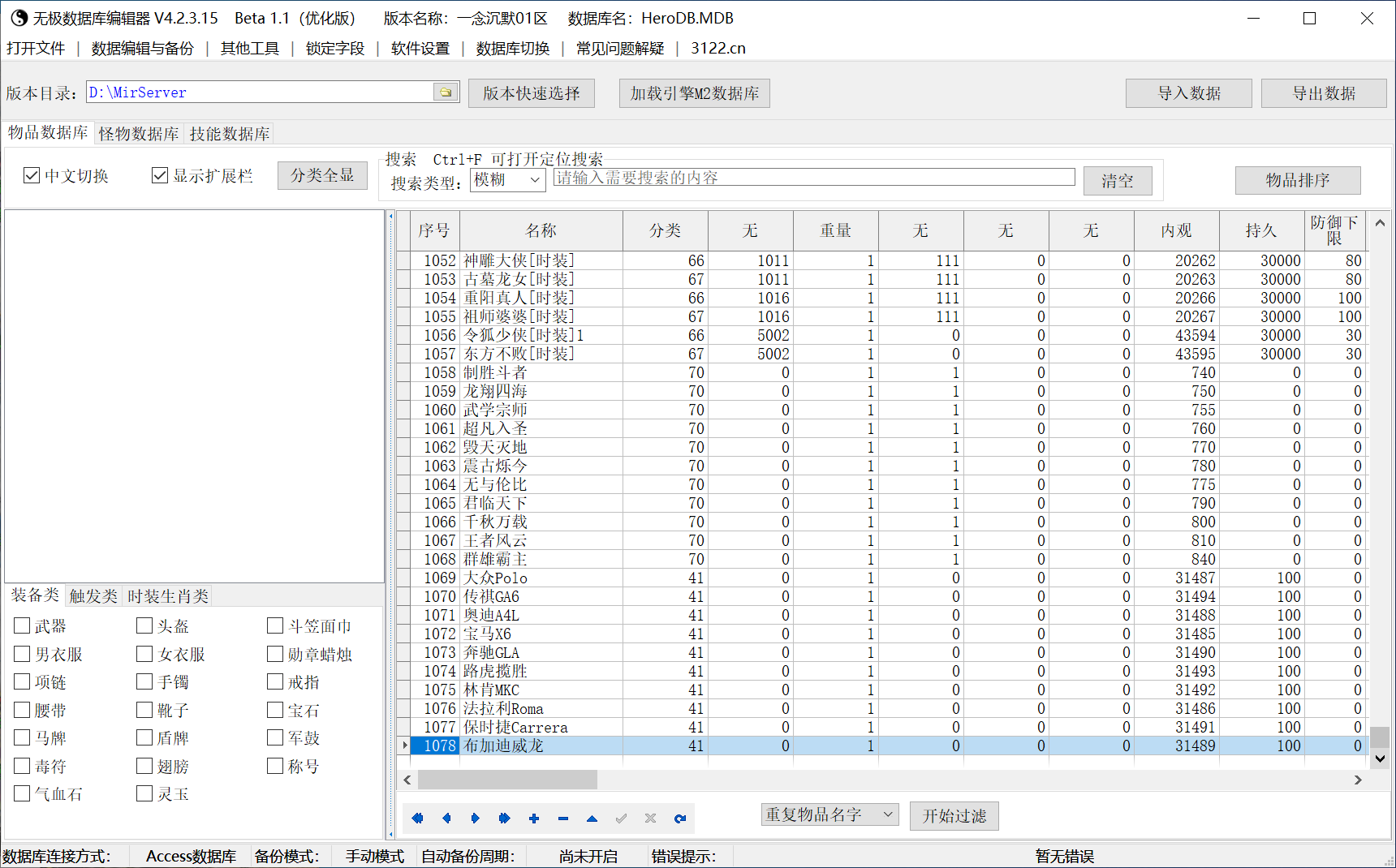The image size is (1396, 868).
Task: Go to the previous record in navigator
Action: pos(446,819)
